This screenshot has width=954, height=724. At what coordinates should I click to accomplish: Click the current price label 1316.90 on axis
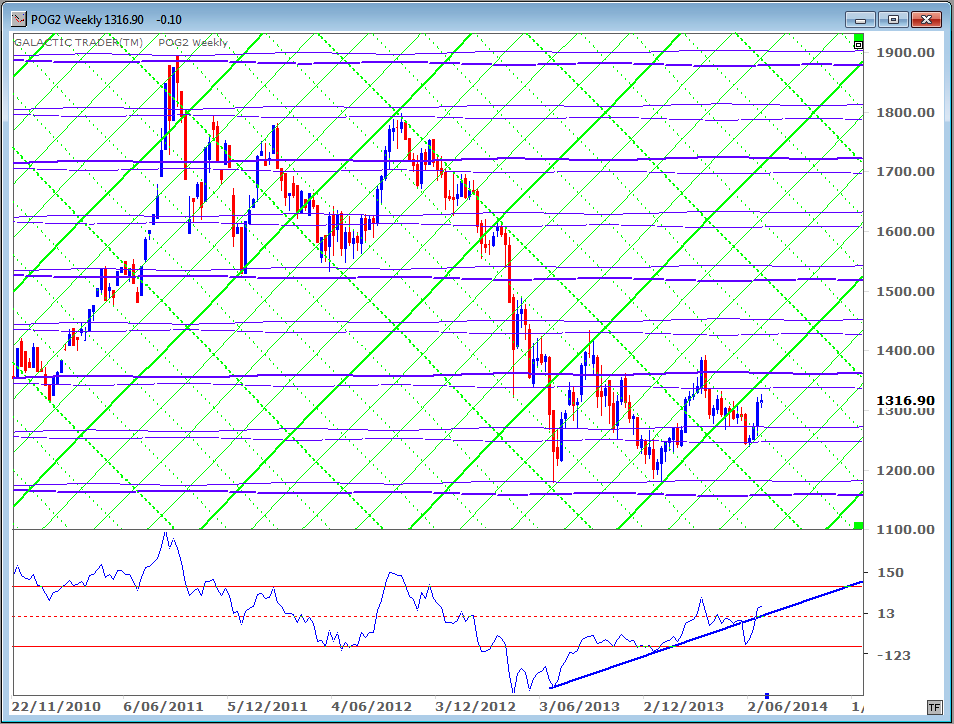905,400
